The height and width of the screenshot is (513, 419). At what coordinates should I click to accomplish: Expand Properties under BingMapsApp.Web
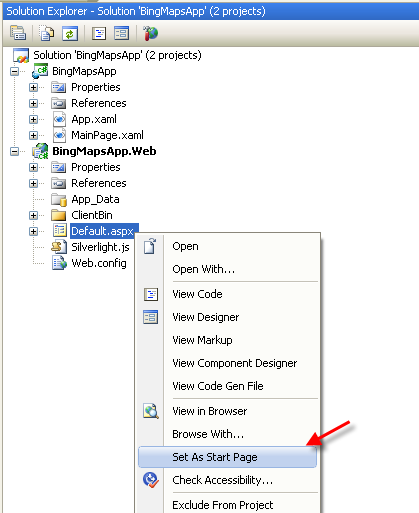[x=33, y=167]
